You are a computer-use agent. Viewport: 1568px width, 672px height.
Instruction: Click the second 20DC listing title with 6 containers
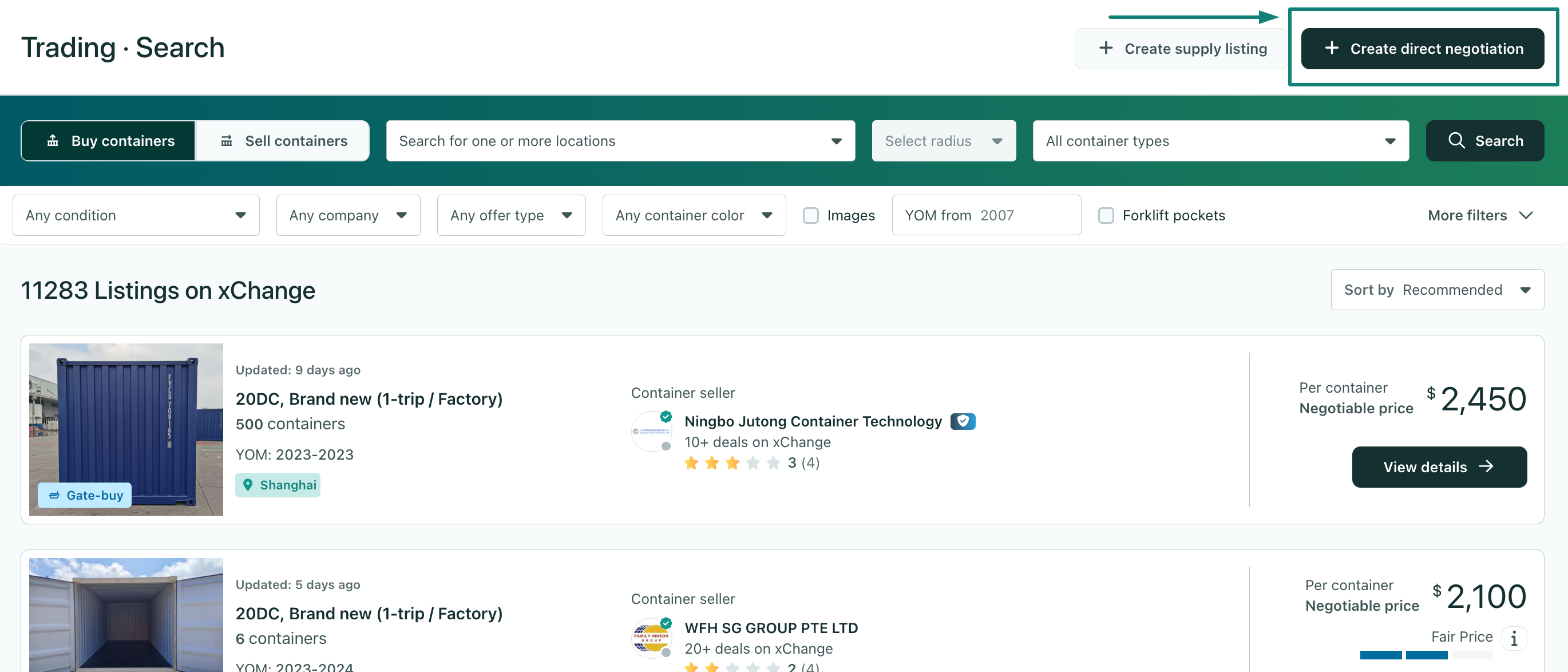369,614
